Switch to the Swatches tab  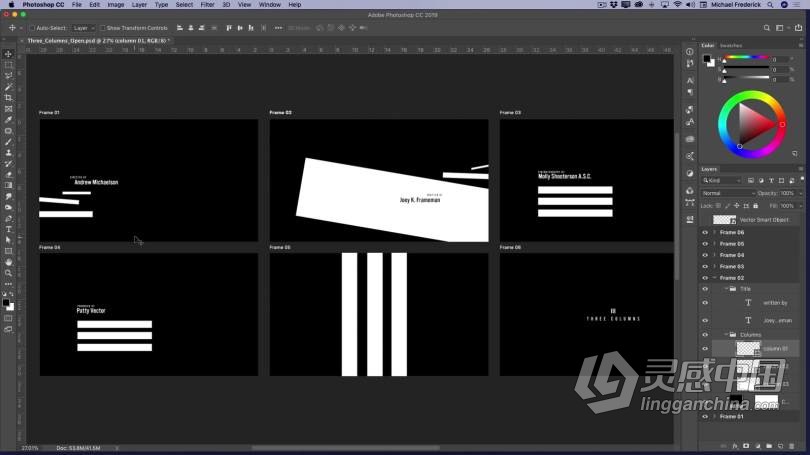pos(732,45)
